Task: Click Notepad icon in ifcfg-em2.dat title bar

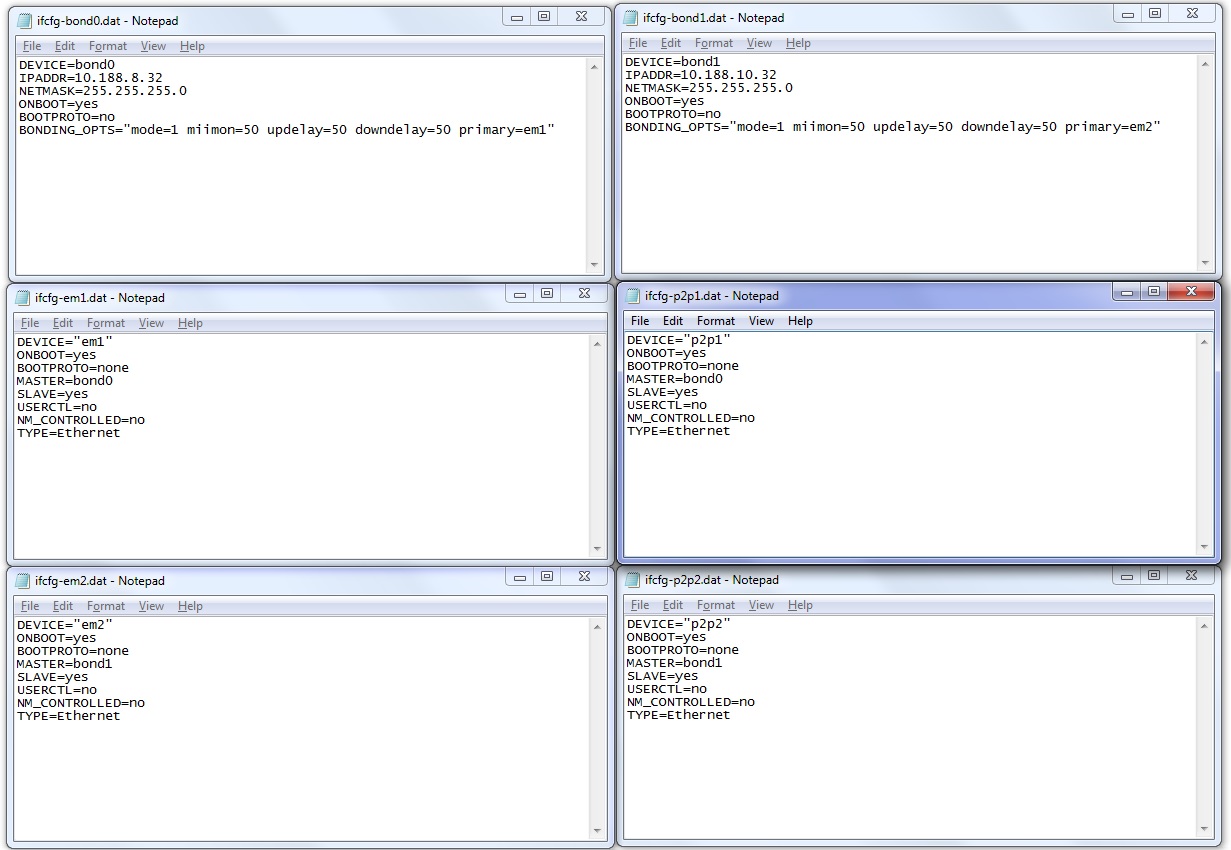Action: [x=23, y=581]
